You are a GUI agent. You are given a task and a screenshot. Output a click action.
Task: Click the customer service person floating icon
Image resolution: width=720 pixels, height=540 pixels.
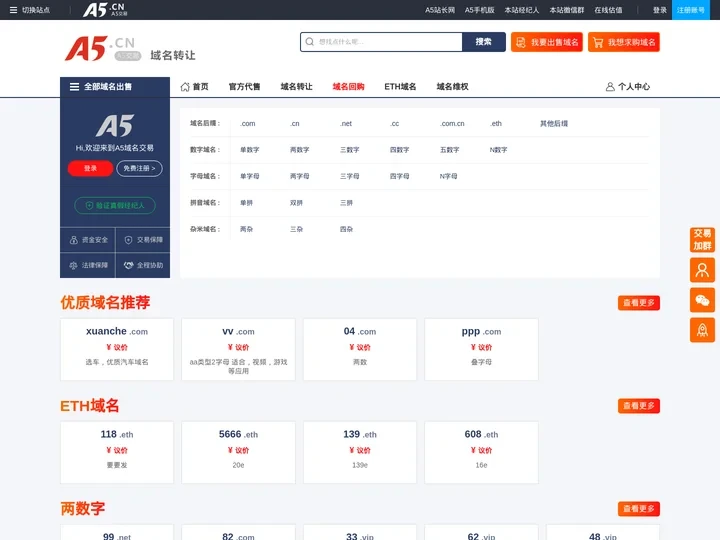point(702,270)
